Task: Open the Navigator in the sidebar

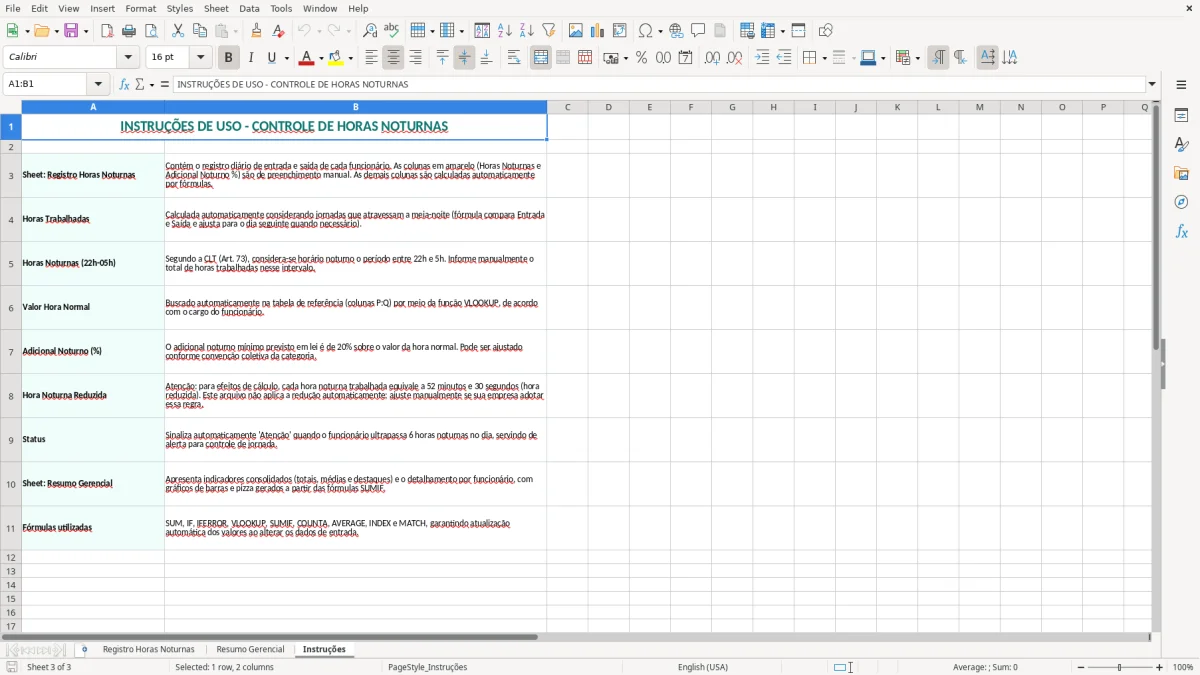Action: point(1181,202)
